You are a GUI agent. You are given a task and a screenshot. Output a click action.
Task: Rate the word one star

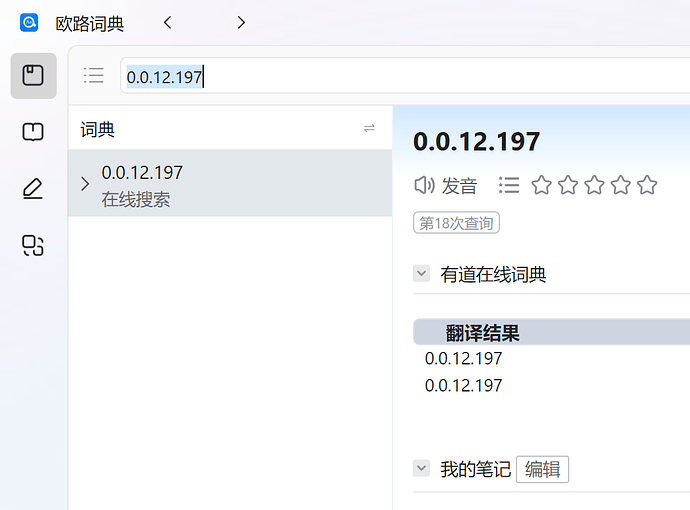click(x=541, y=185)
